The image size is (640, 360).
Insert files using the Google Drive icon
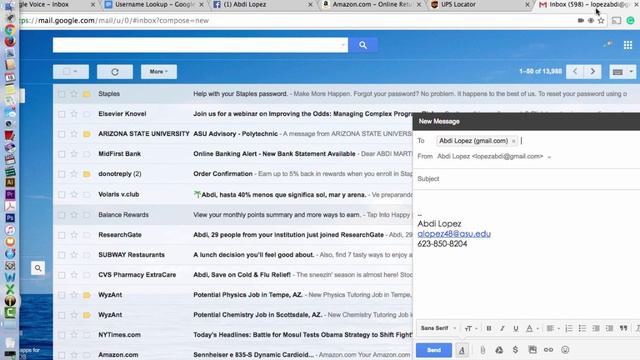[x=499, y=350]
